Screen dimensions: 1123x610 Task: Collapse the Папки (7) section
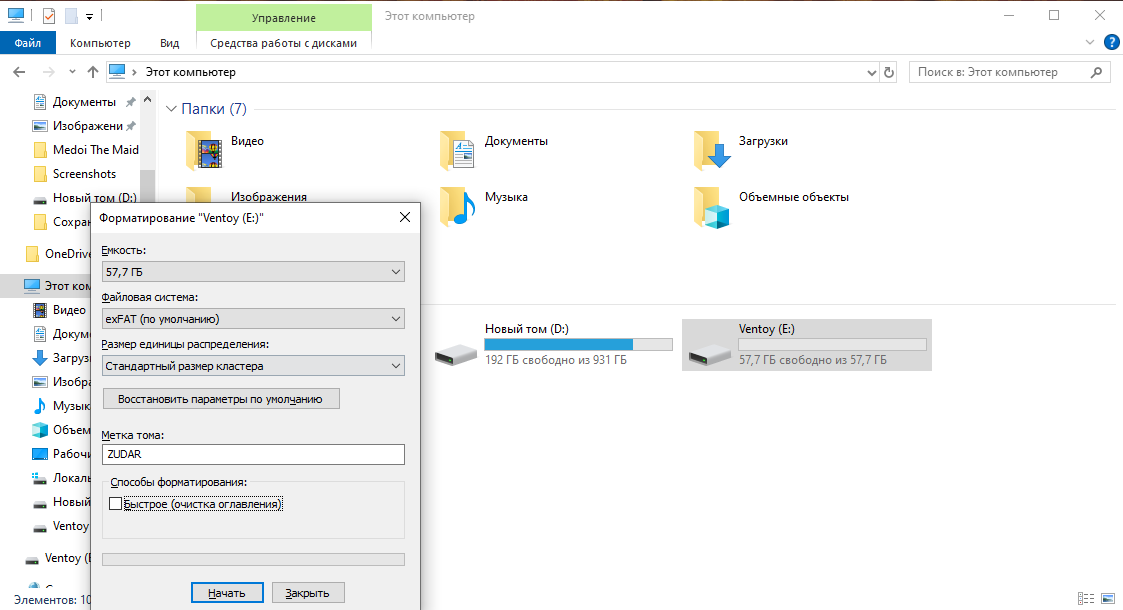tap(169, 109)
